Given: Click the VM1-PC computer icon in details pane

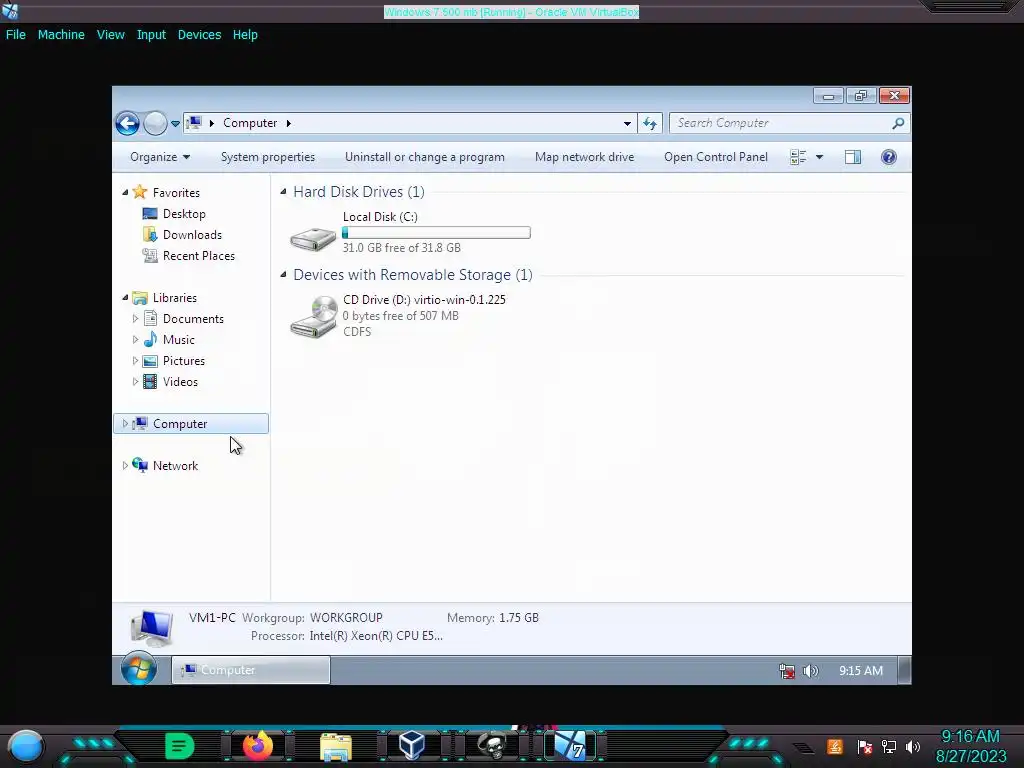Looking at the screenshot, I should click(x=152, y=627).
